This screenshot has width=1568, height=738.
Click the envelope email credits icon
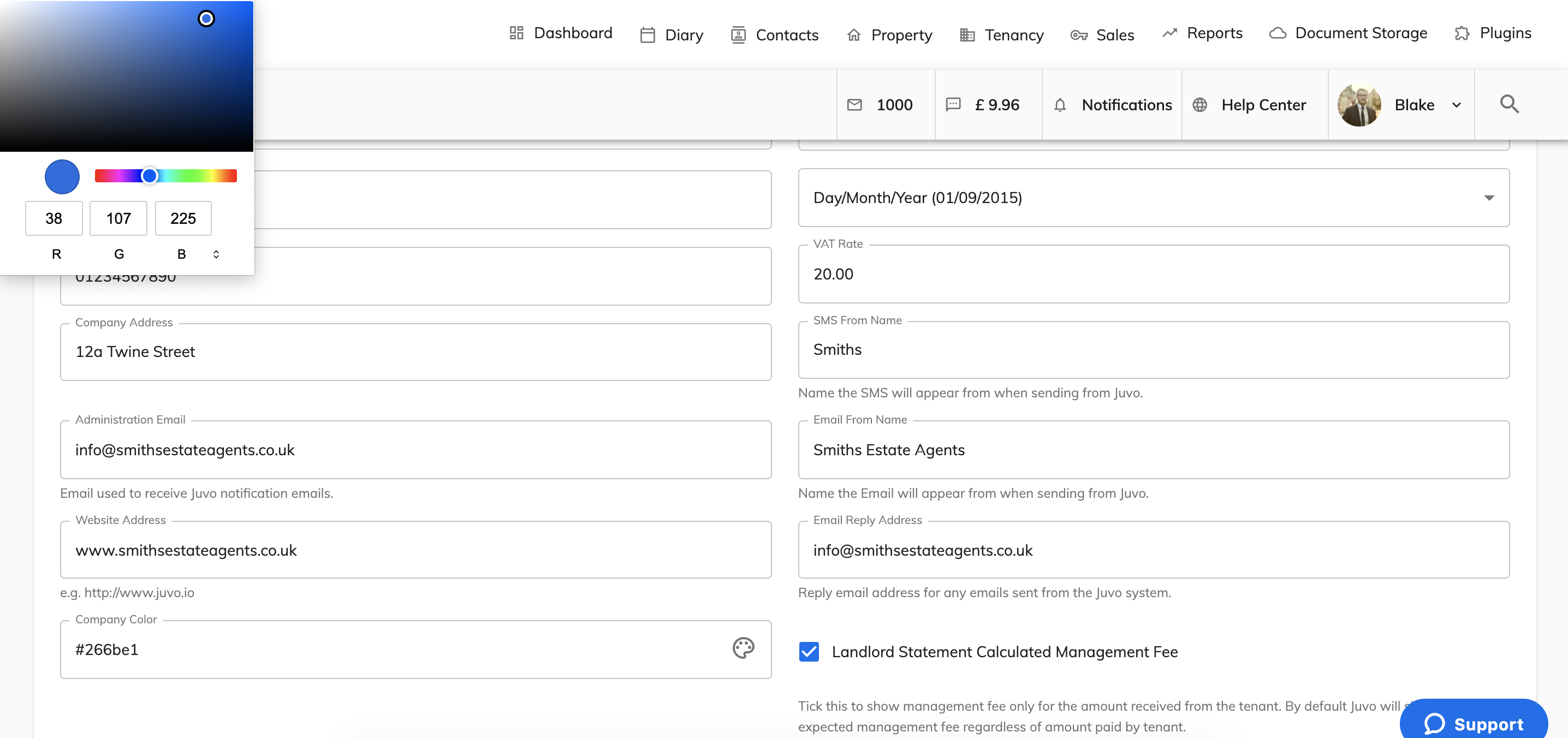coord(854,105)
